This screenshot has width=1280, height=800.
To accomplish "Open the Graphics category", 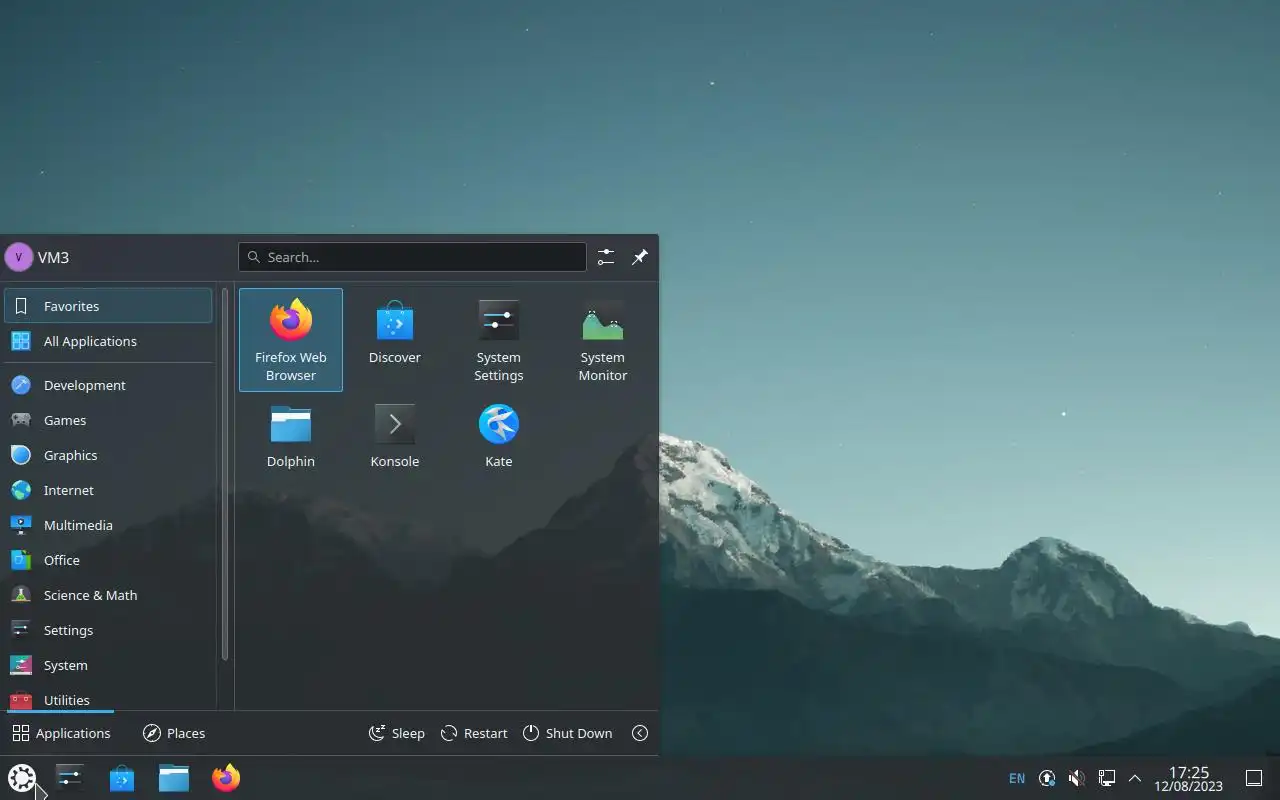I will pos(108,455).
